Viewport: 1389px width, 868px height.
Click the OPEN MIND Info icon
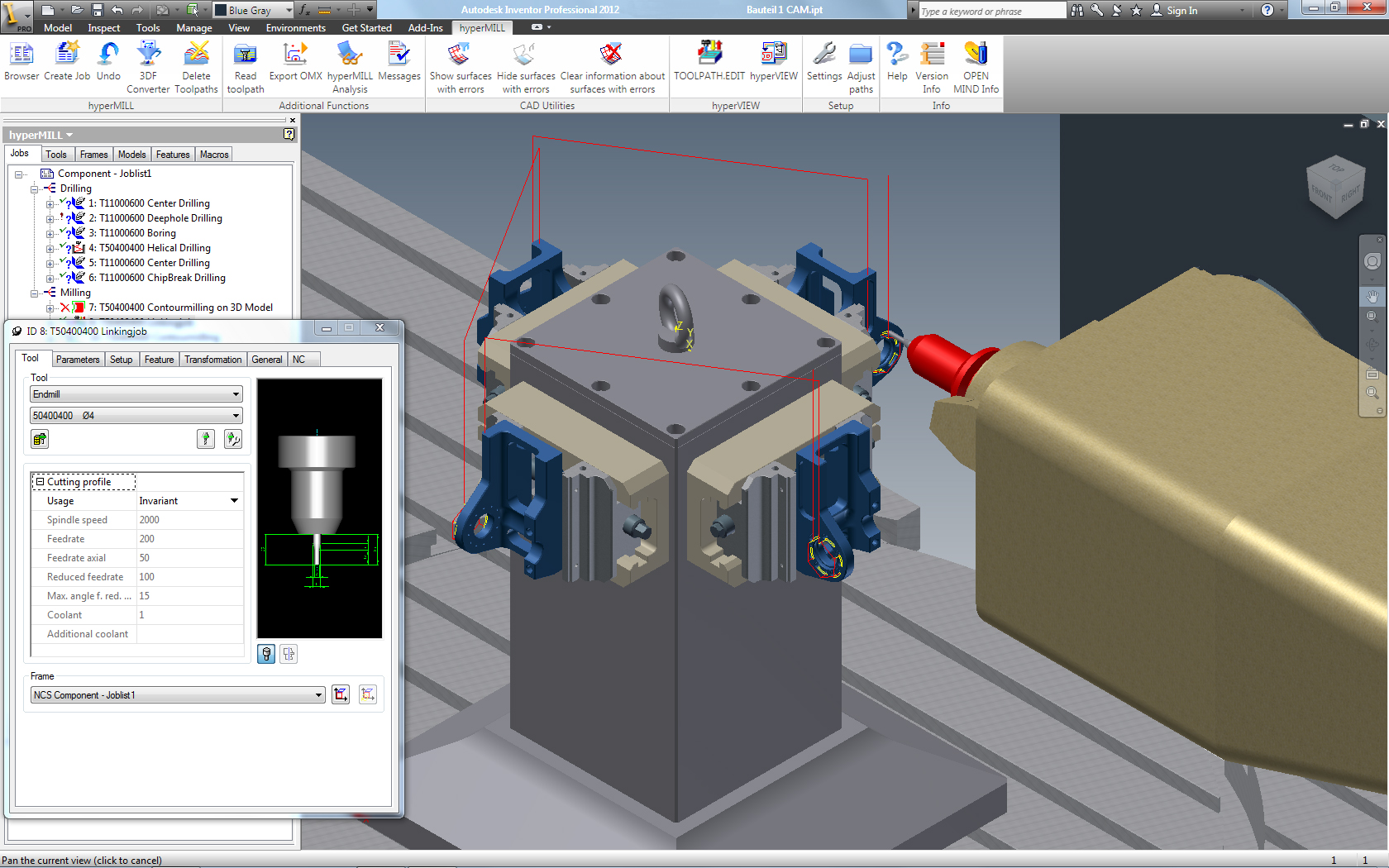click(976, 55)
